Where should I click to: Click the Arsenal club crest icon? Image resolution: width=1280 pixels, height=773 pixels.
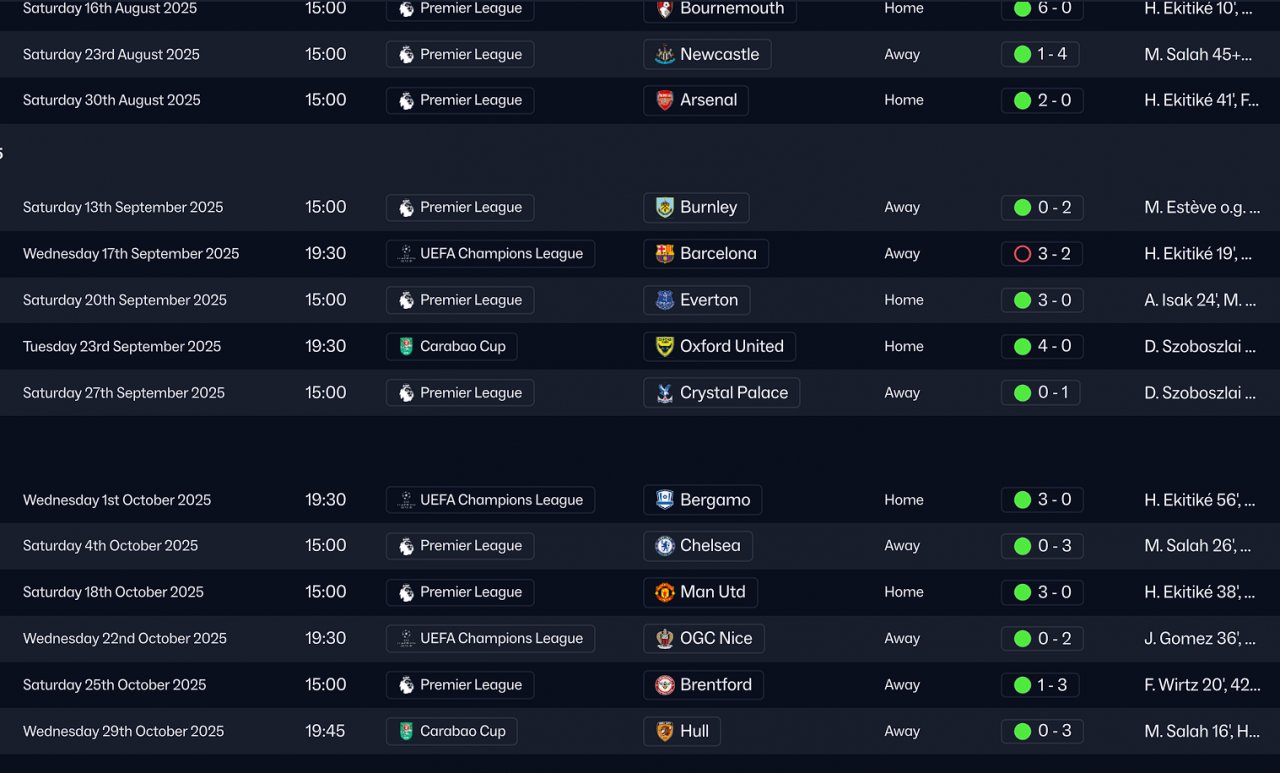665,101
